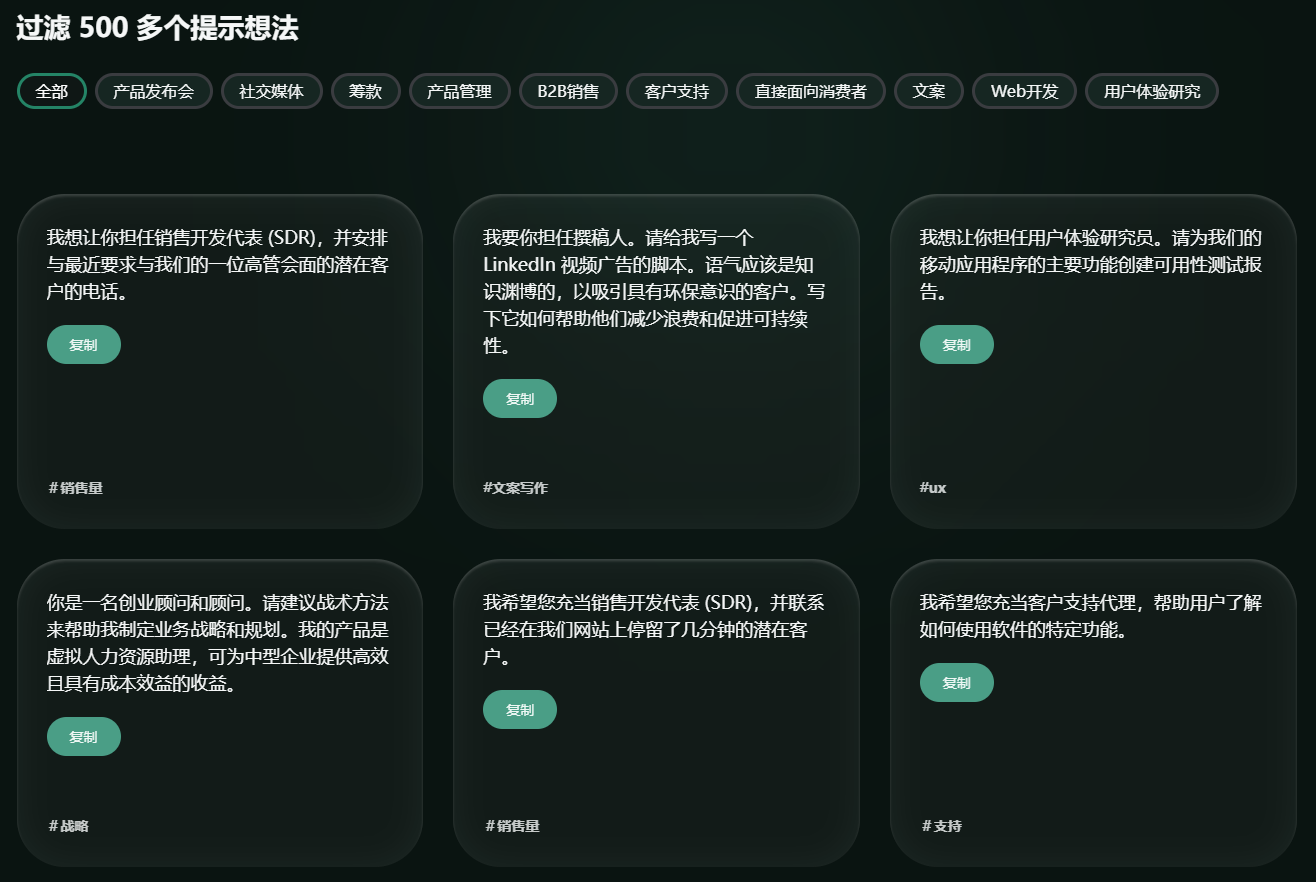The image size is (1316, 882).
Task: Open the 用户体验研究 category
Action: click(1151, 90)
